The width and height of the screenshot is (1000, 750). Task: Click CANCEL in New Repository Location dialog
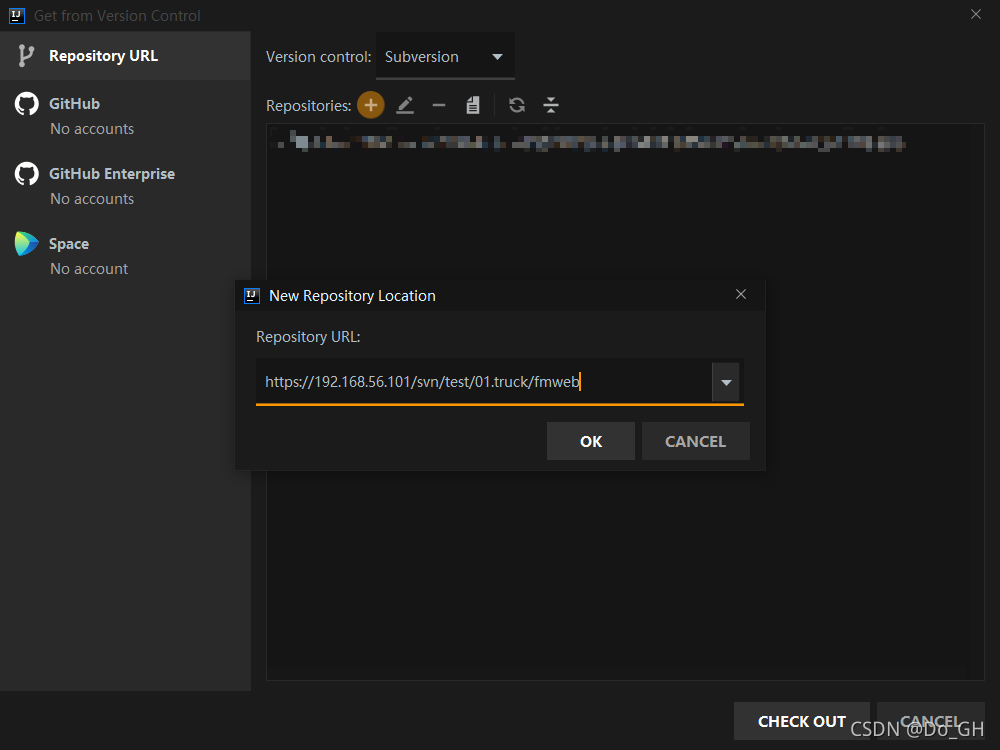[696, 441]
